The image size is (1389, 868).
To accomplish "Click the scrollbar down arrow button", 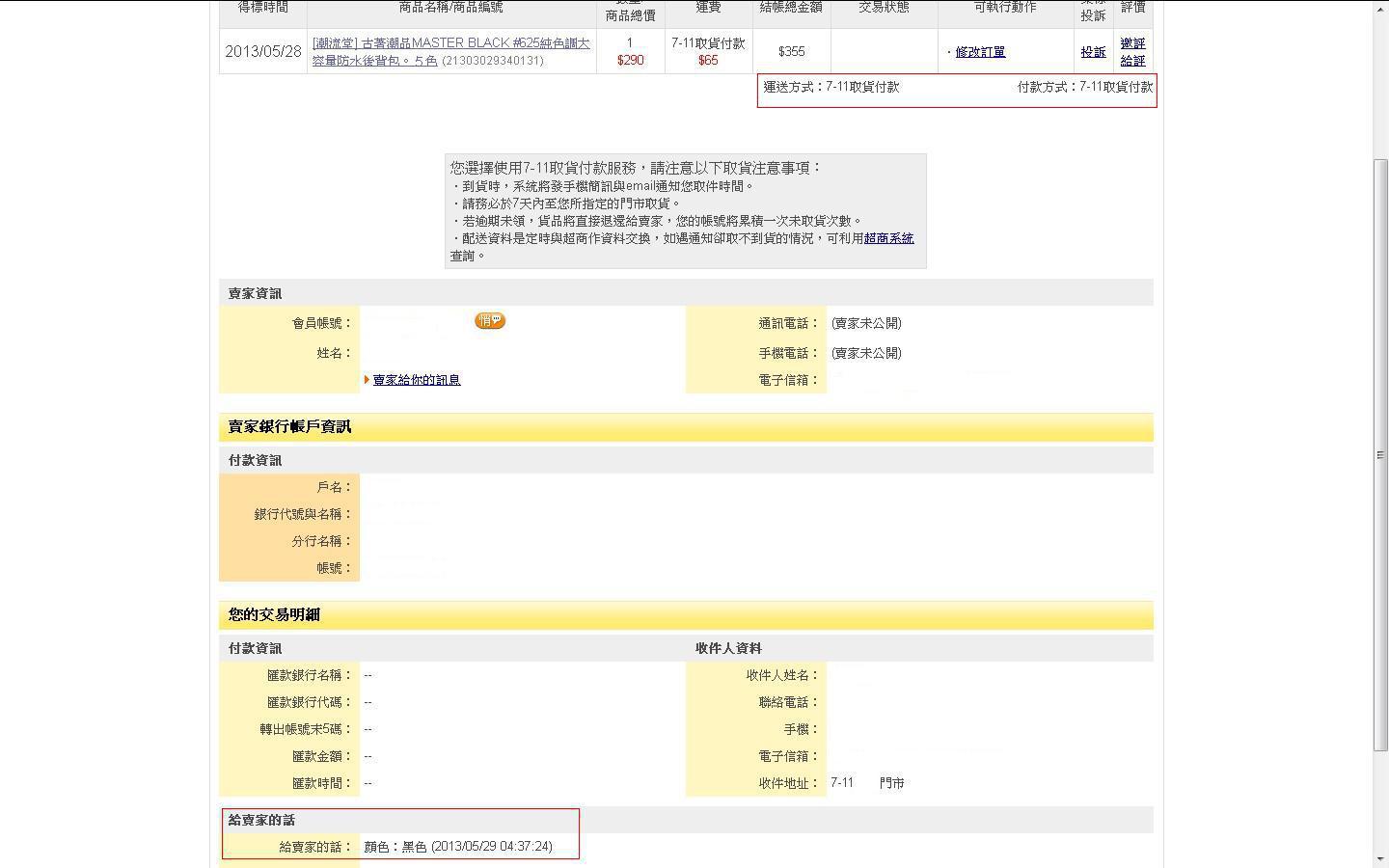I will pos(1380,858).
